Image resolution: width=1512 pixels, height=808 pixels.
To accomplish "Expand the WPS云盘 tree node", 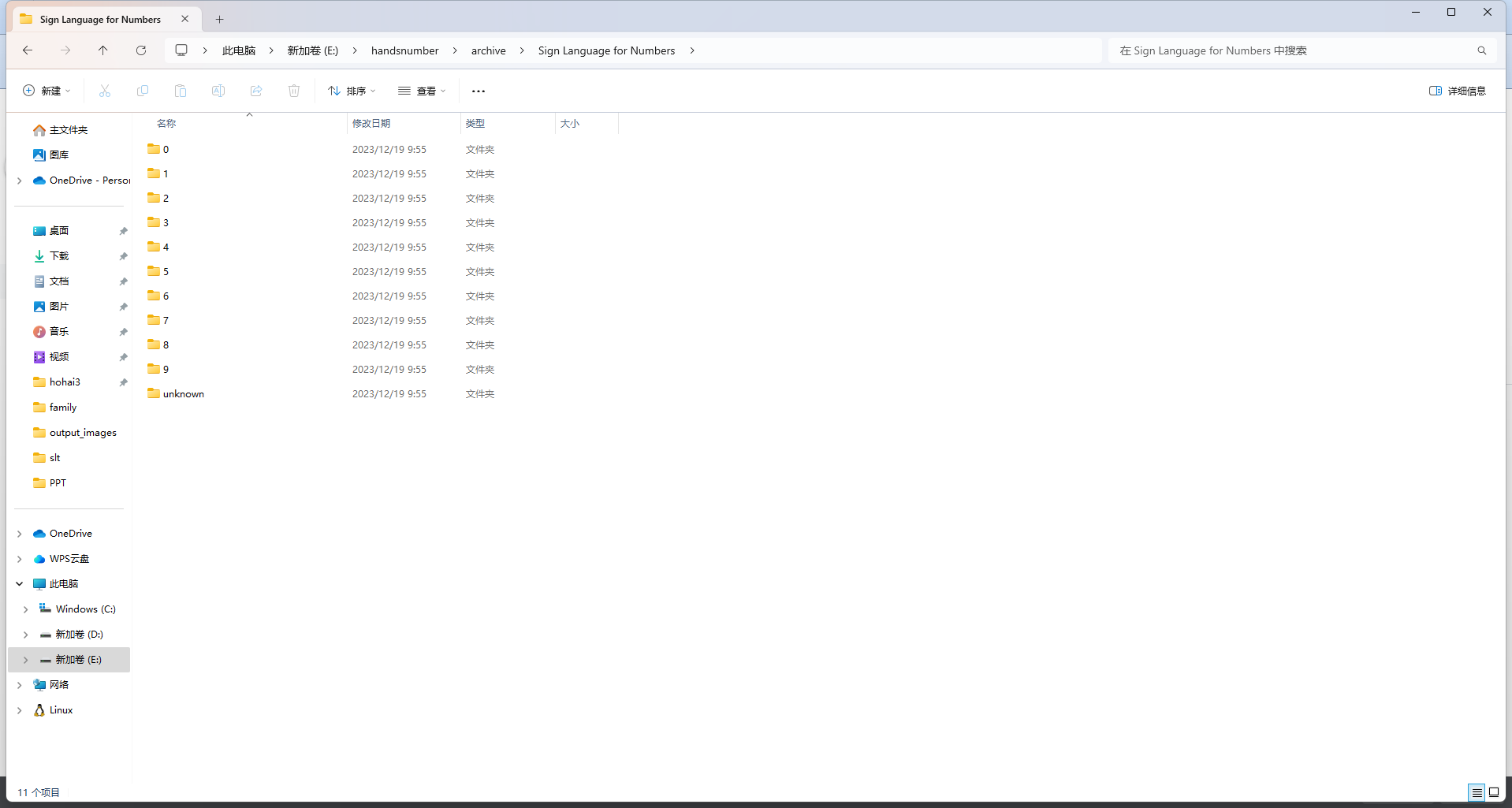I will point(20,559).
